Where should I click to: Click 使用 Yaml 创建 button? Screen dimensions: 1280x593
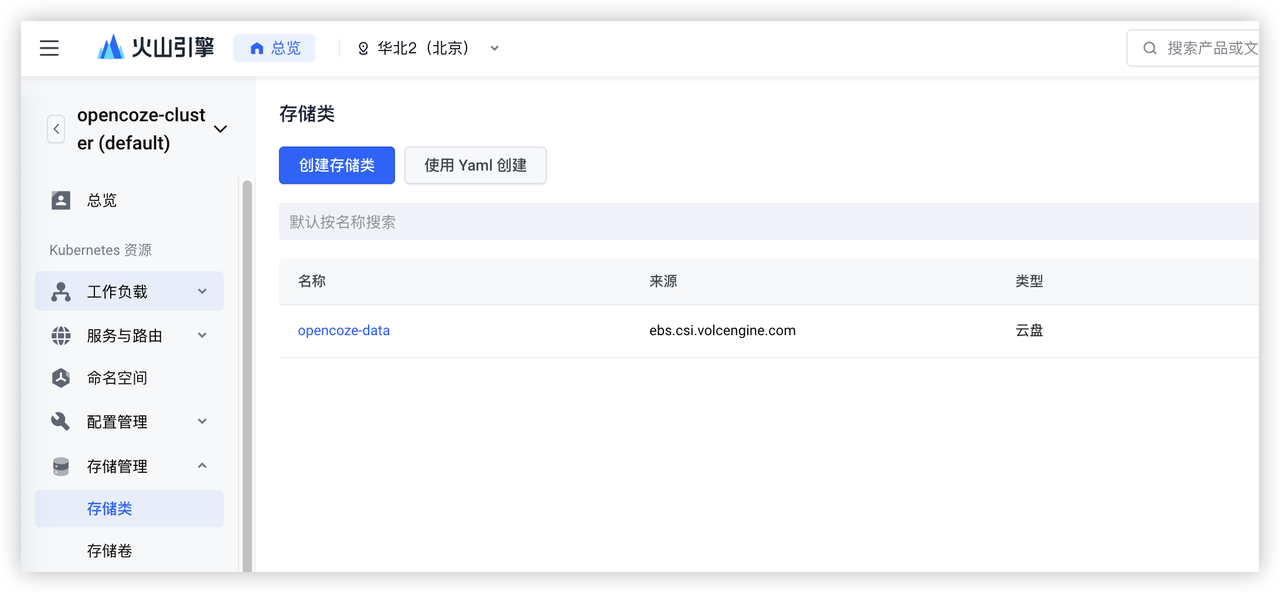(x=475, y=165)
